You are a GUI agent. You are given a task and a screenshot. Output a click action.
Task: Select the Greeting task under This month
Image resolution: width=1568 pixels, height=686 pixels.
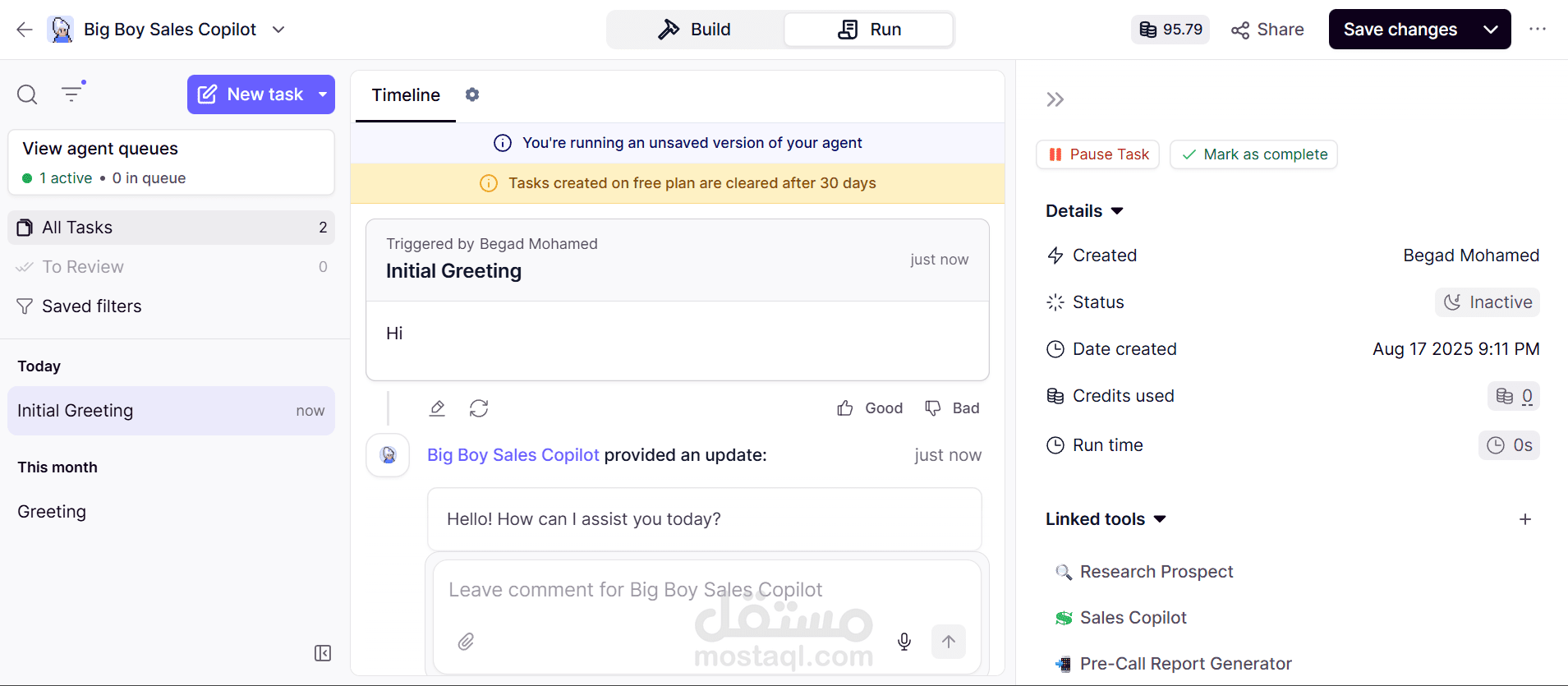[x=172, y=512]
